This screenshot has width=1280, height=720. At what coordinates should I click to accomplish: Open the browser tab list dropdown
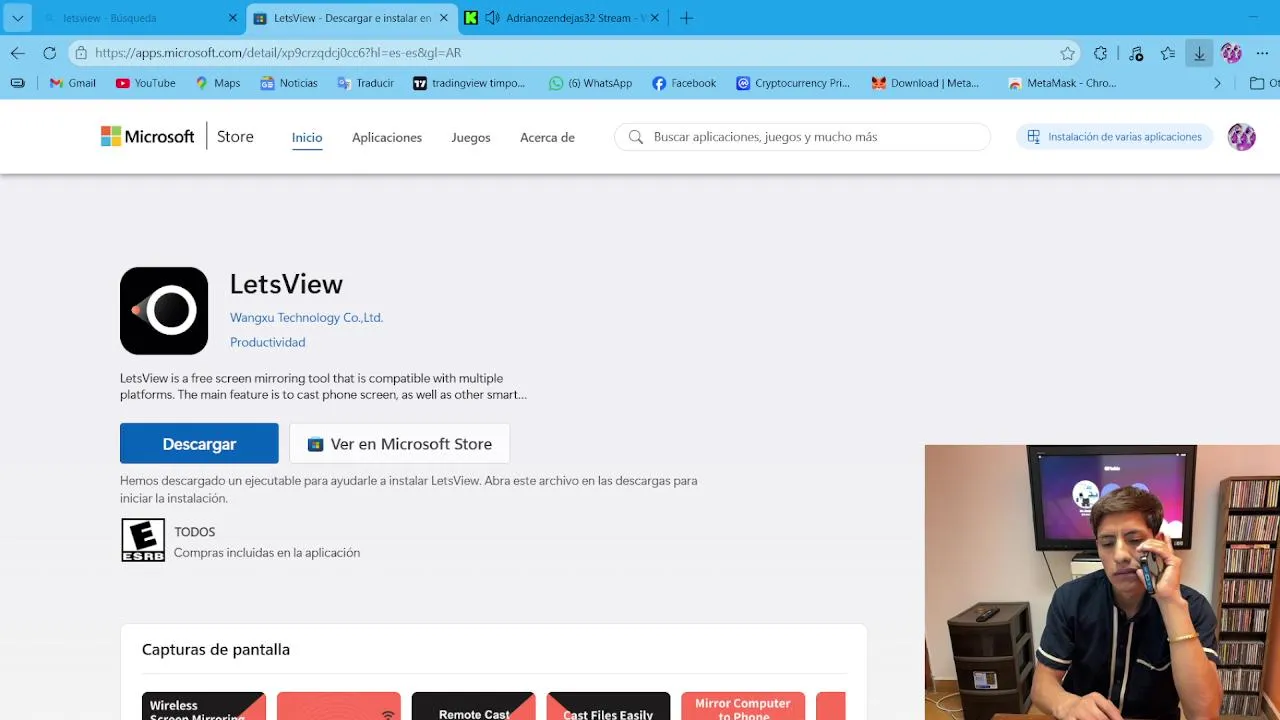click(17, 18)
